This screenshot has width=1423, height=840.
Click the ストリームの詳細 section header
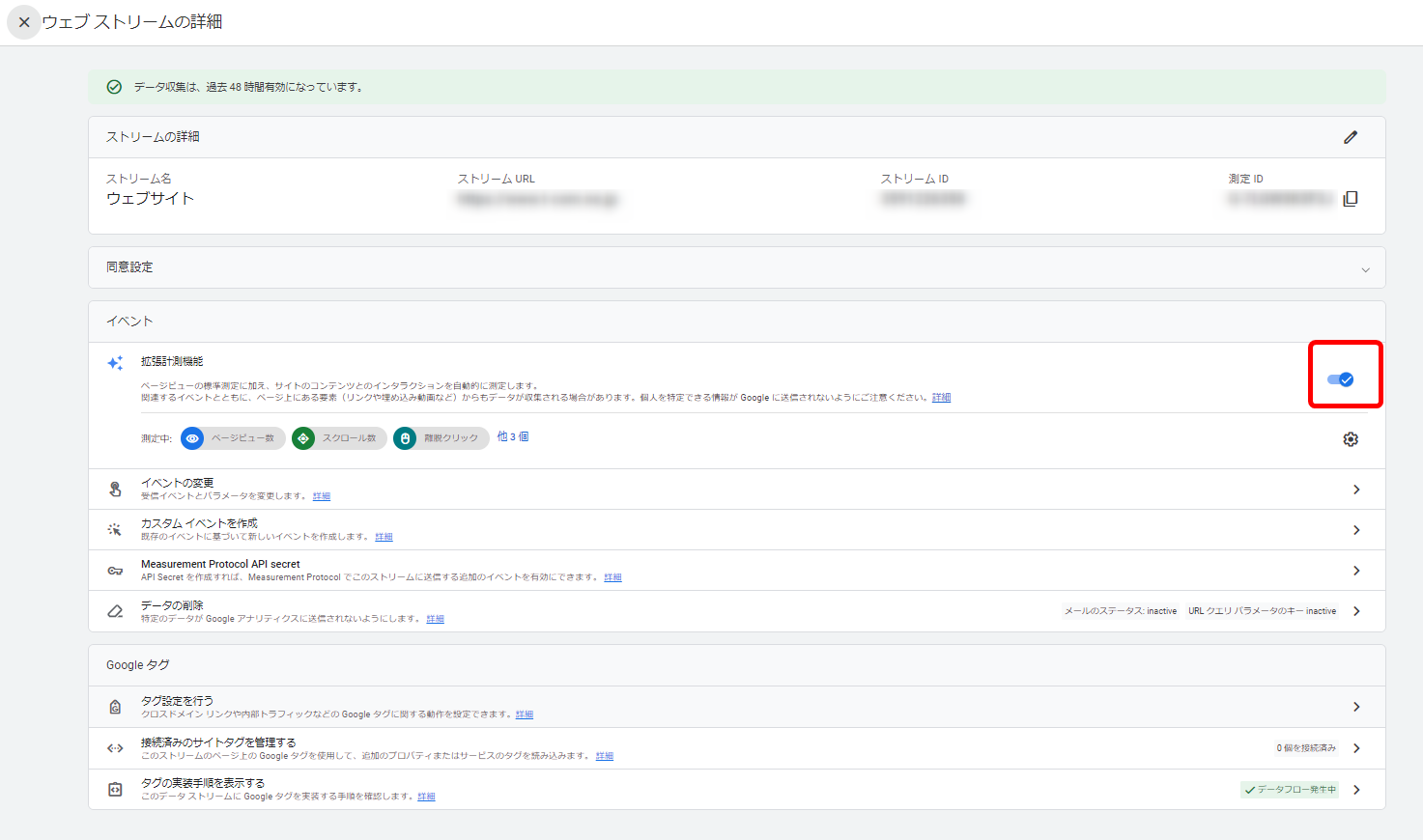[153, 137]
